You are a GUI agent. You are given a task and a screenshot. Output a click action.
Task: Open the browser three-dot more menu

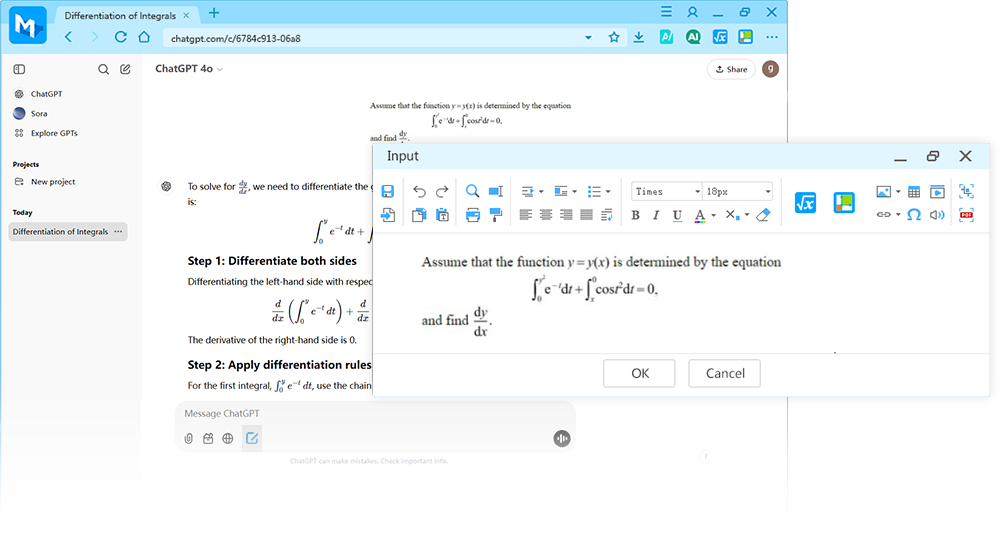772,37
